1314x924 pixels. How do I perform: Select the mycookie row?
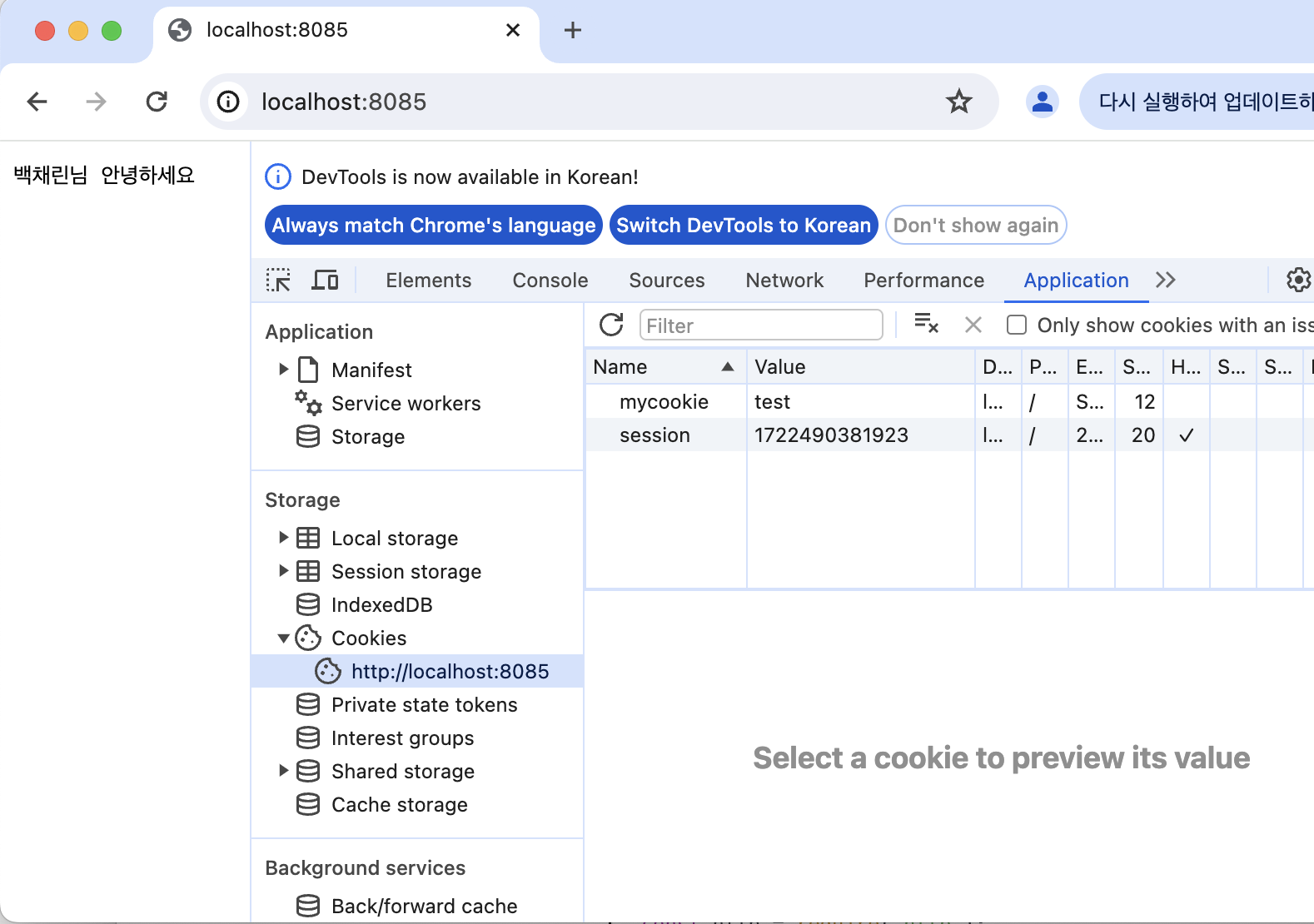click(x=949, y=401)
